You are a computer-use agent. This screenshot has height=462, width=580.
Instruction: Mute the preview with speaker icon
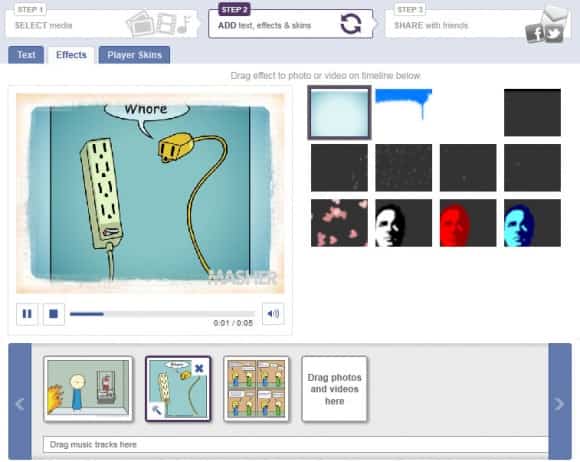click(x=273, y=314)
